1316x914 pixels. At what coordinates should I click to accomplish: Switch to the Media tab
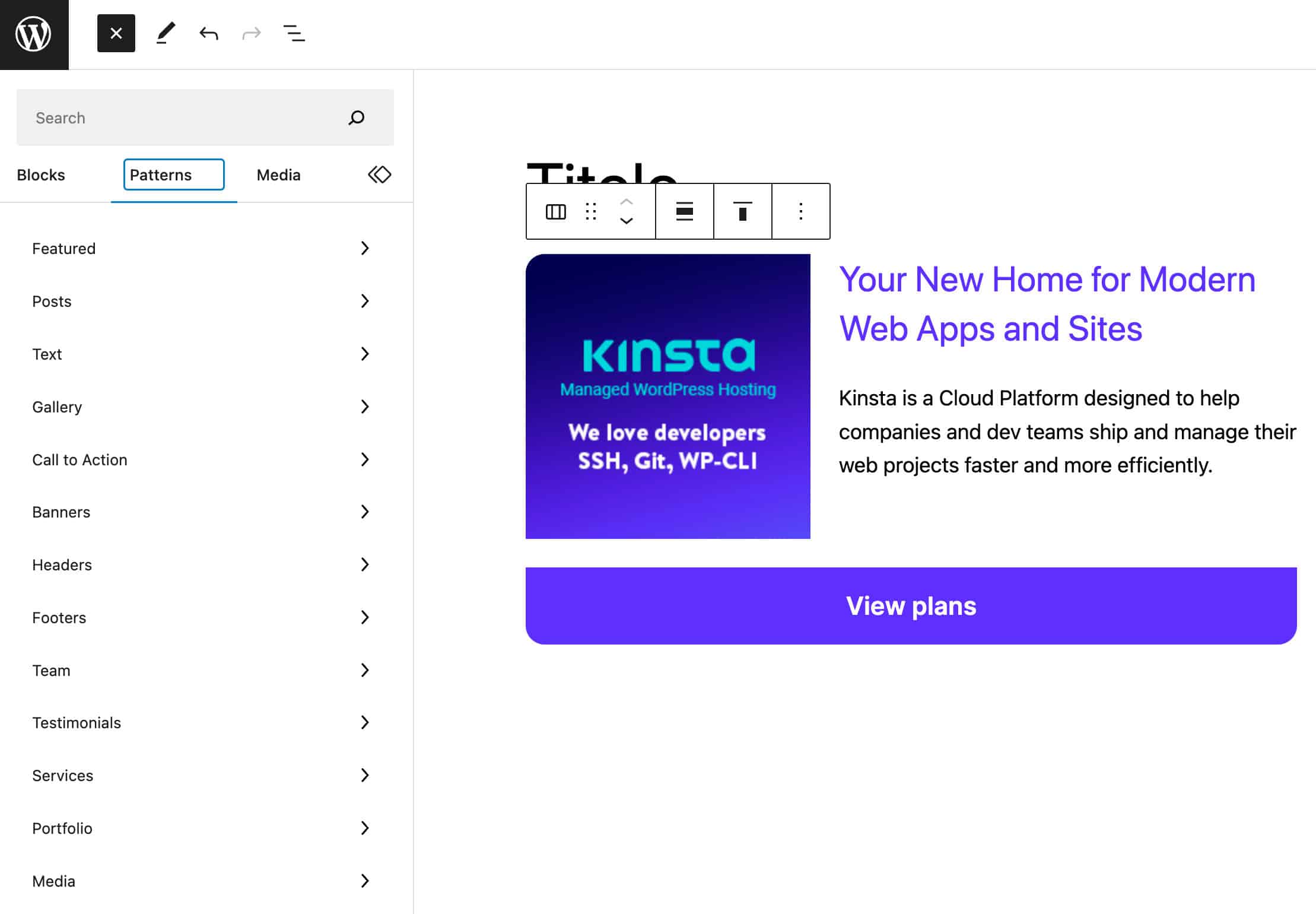coord(278,174)
